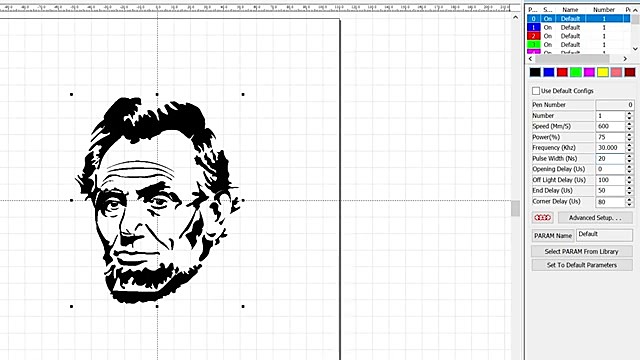The width and height of the screenshot is (640, 360).
Task: Click Set To Default Parameters button
Action: 582,265
